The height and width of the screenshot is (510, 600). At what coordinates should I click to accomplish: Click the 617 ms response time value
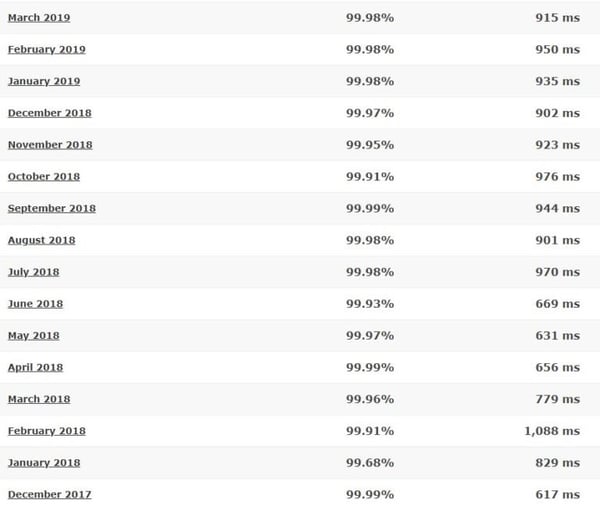point(557,495)
